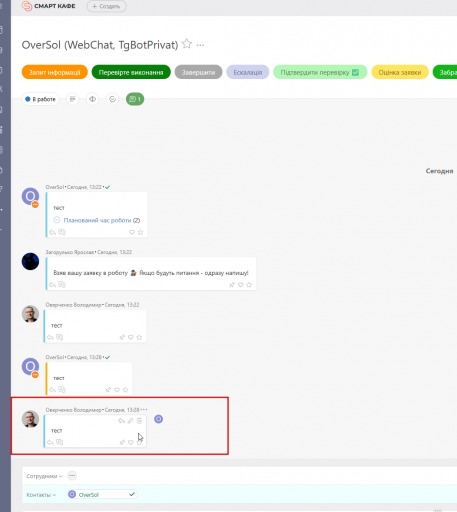
Task: Reply to the OverSol 13:28 message
Action: click(x=52, y=389)
